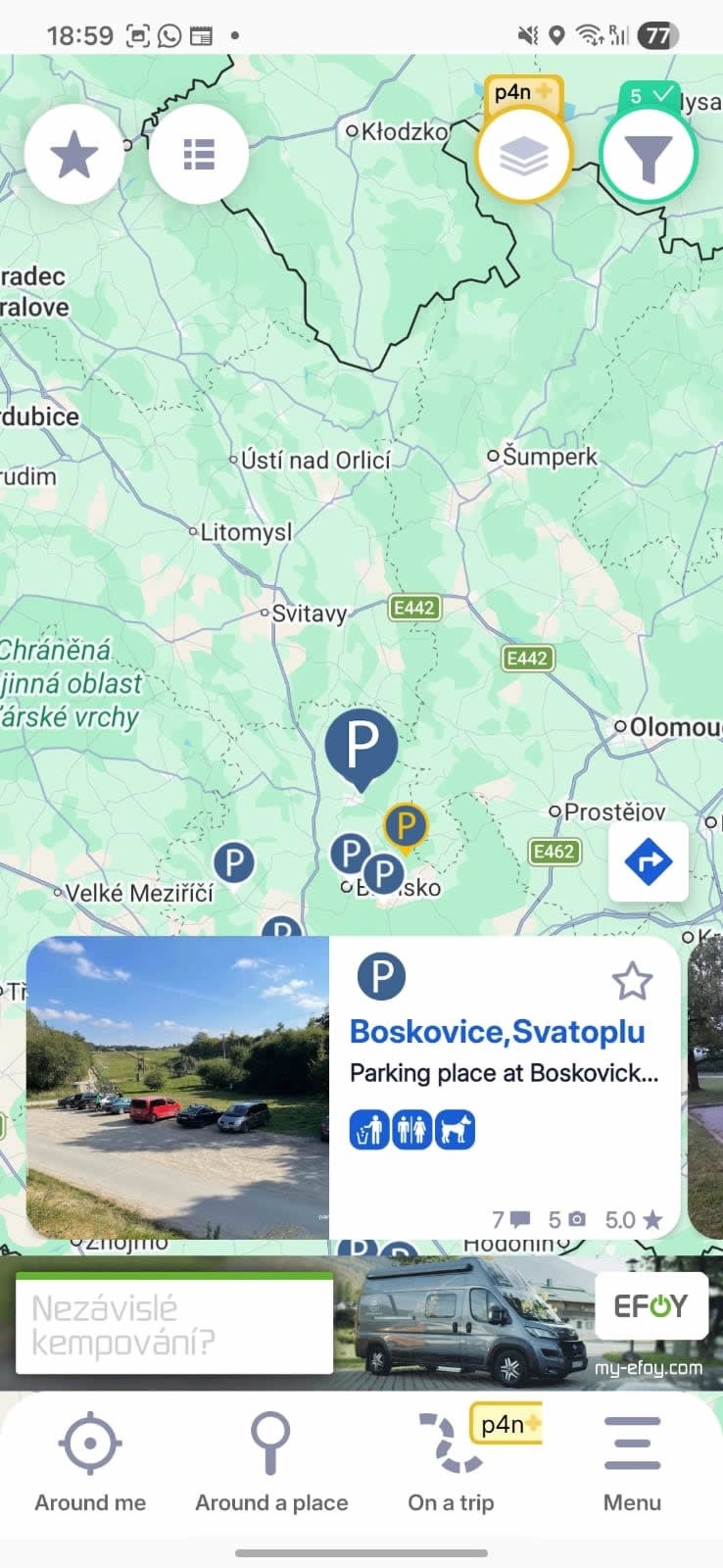Open the 5 photos count
This screenshot has width=723, height=1568.
pos(566,1220)
